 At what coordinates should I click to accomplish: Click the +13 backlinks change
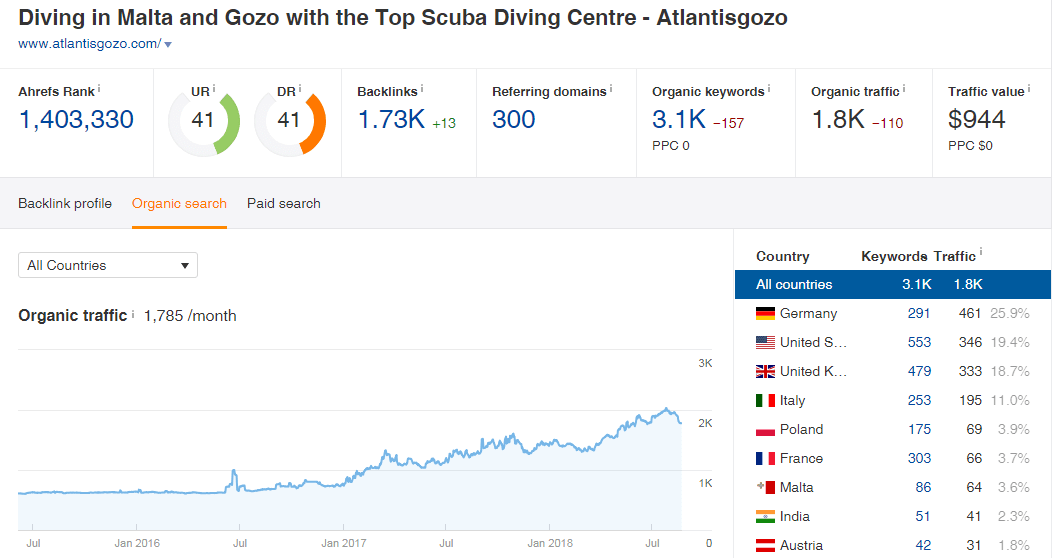pos(444,123)
